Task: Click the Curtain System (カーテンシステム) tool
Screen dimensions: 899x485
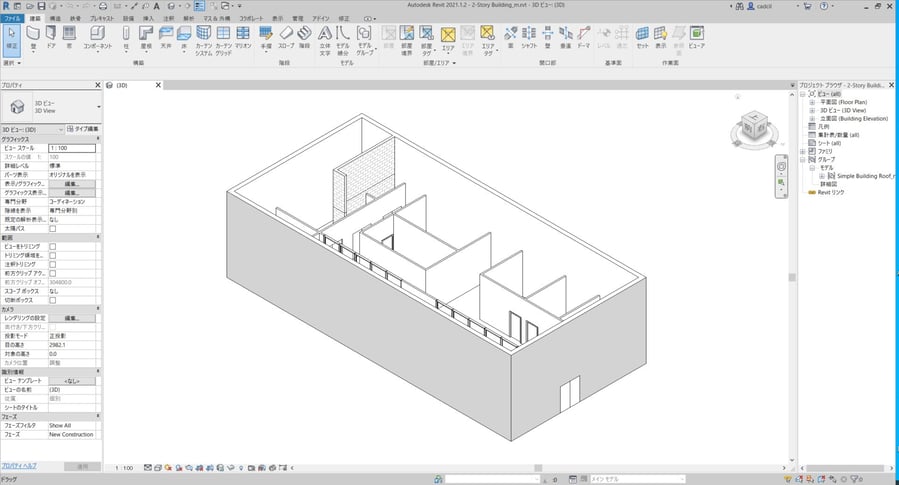Action: tap(204, 40)
